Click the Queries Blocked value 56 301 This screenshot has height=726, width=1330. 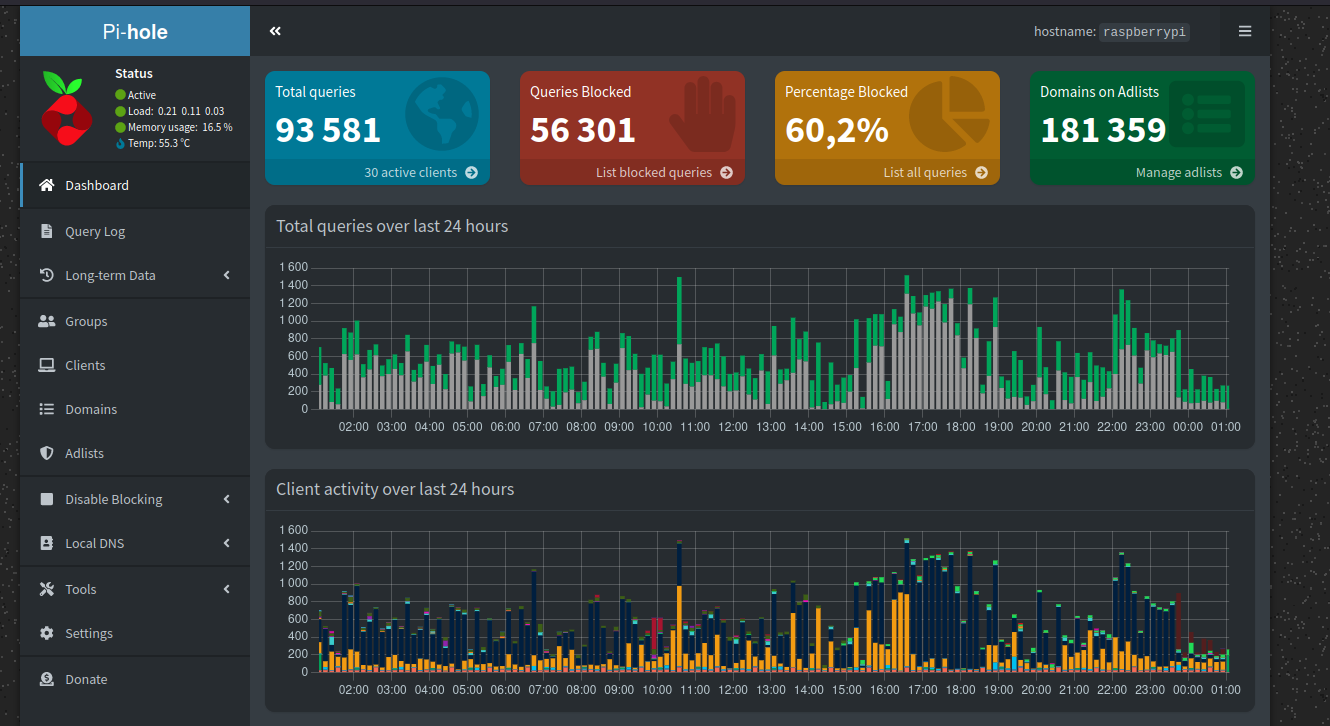coord(583,130)
